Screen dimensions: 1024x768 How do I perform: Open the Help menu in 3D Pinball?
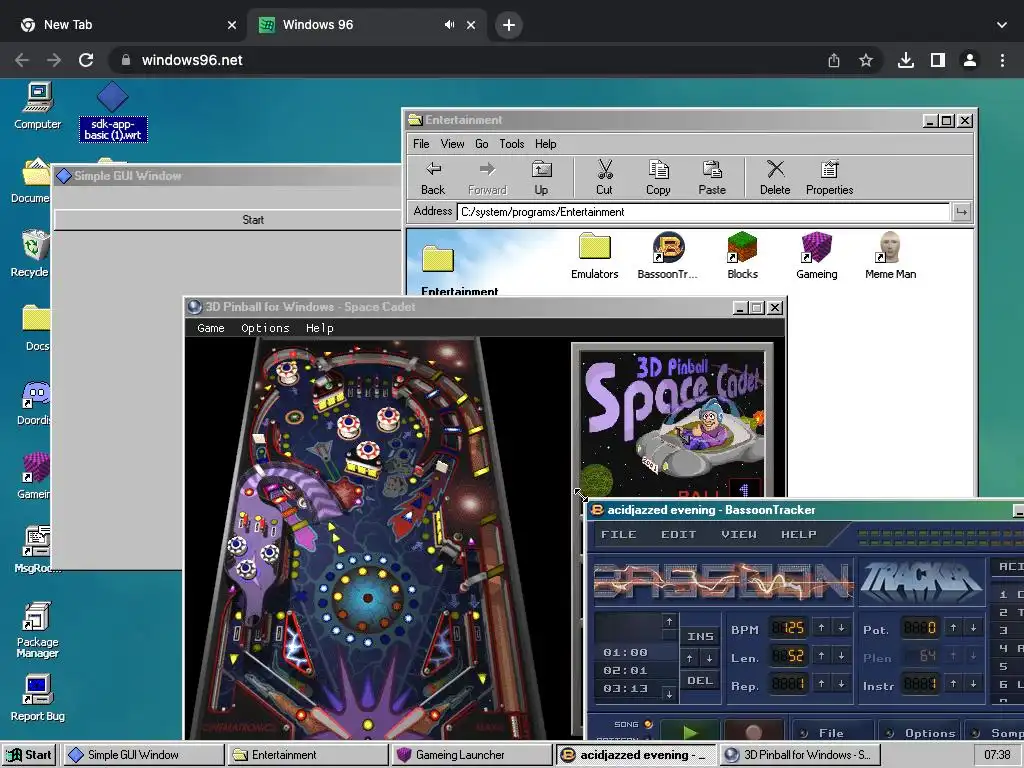pyautogui.click(x=319, y=328)
